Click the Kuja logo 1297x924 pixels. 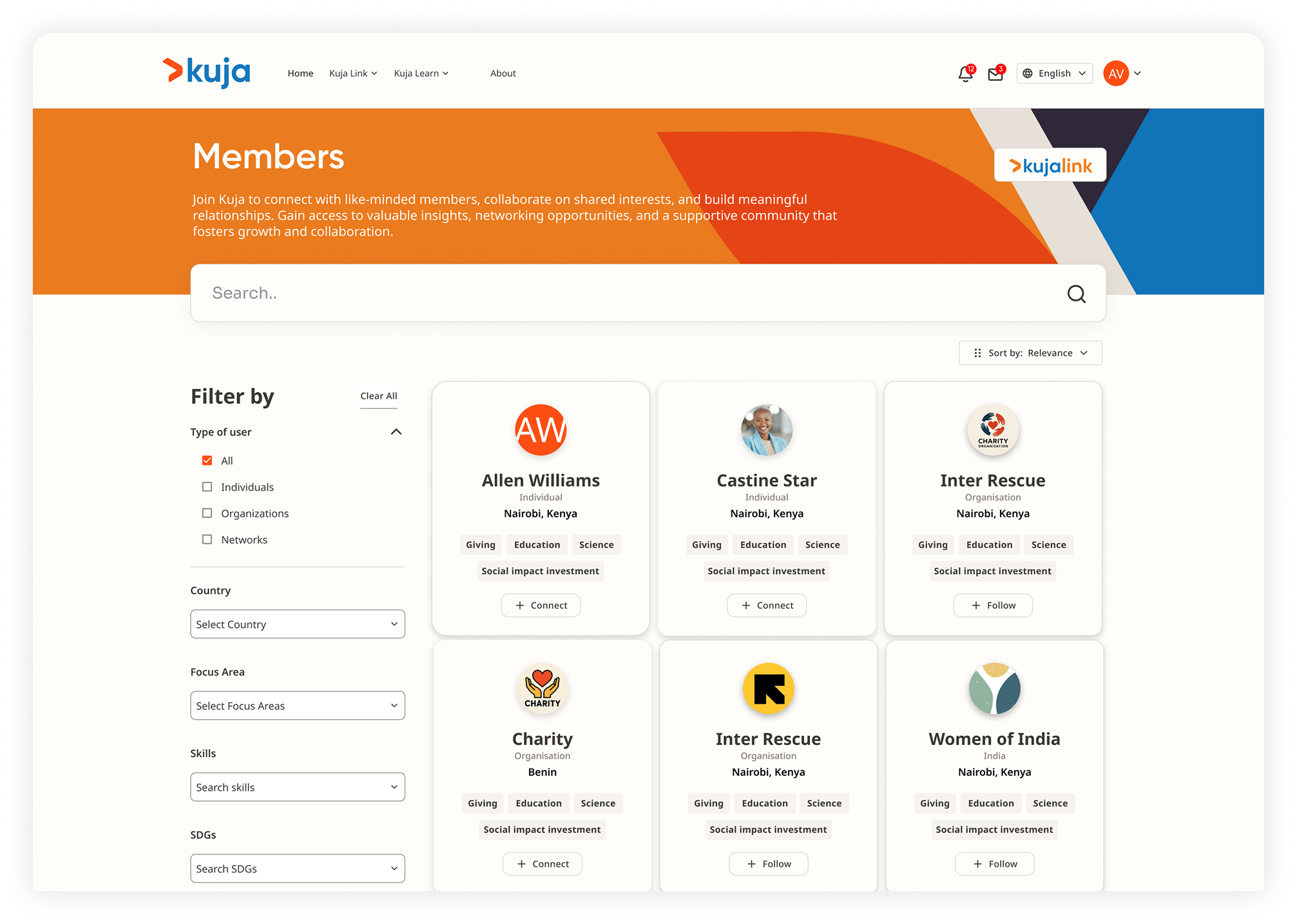click(x=206, y=72)
